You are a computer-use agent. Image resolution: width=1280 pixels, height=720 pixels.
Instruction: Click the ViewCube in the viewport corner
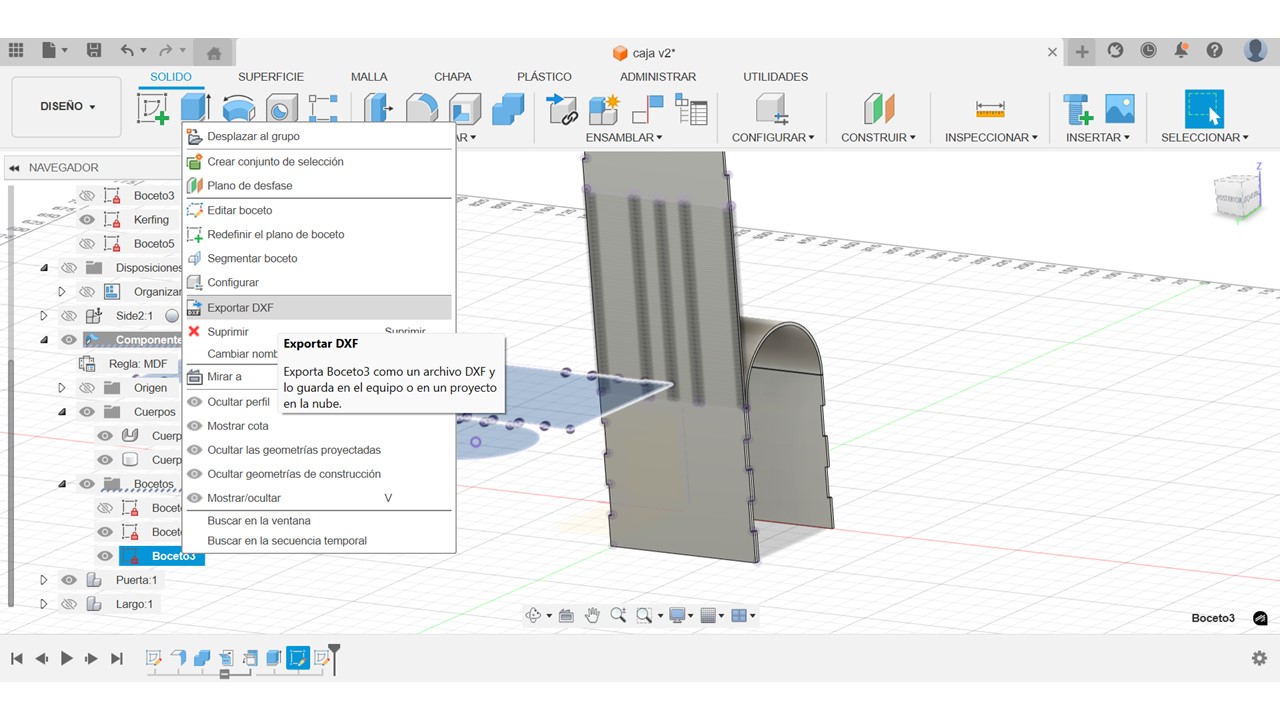[x=1236, y=196]
